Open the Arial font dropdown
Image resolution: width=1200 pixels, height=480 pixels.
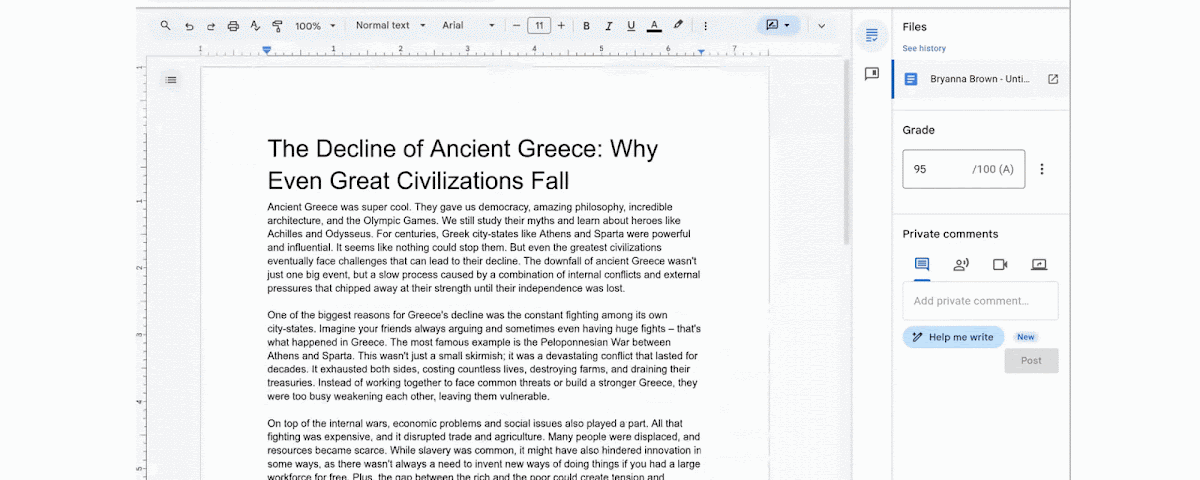click(x=468, y=26)
